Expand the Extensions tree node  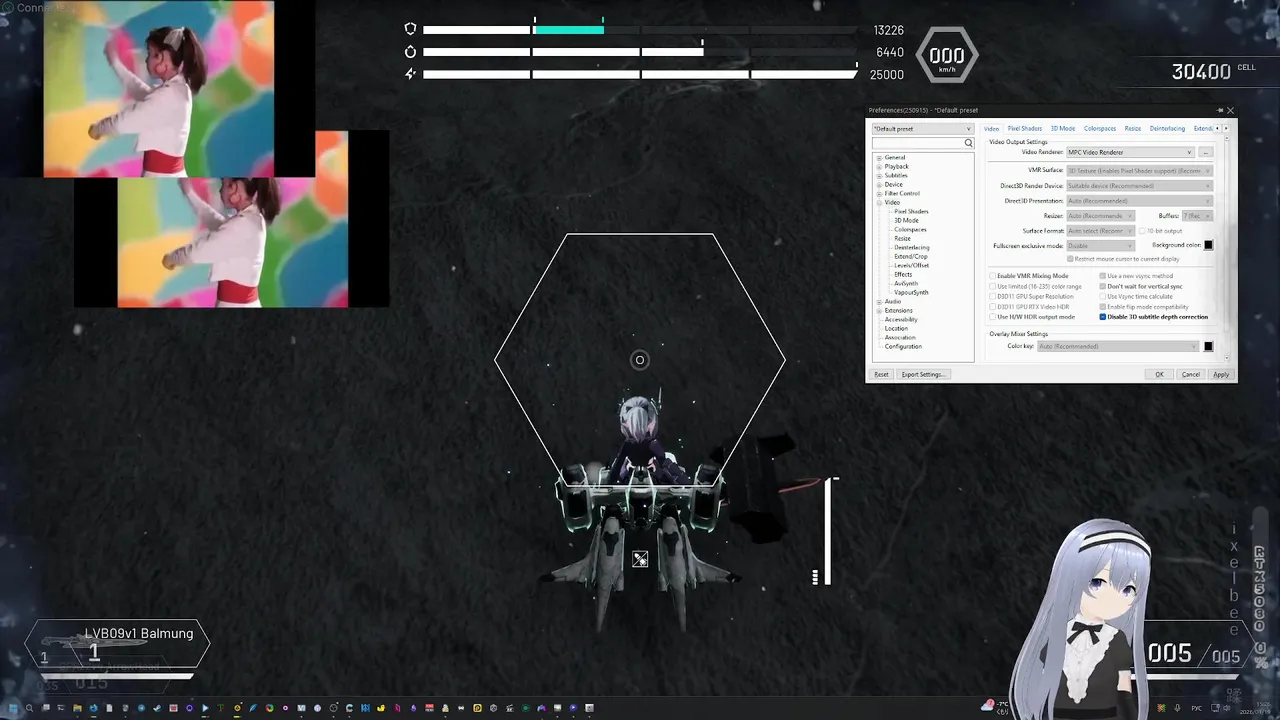pos(879,310)
